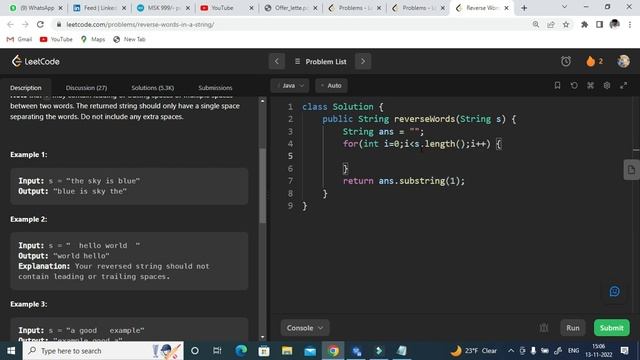This screenshot has height=360, width=640.
Task: Switch to the Solutions (5.3K) tab
Action: [153, 88]
